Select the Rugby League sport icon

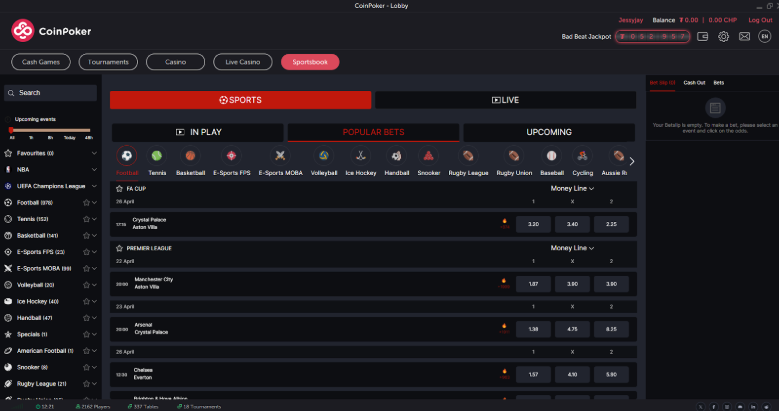click(x=468, y=156)
